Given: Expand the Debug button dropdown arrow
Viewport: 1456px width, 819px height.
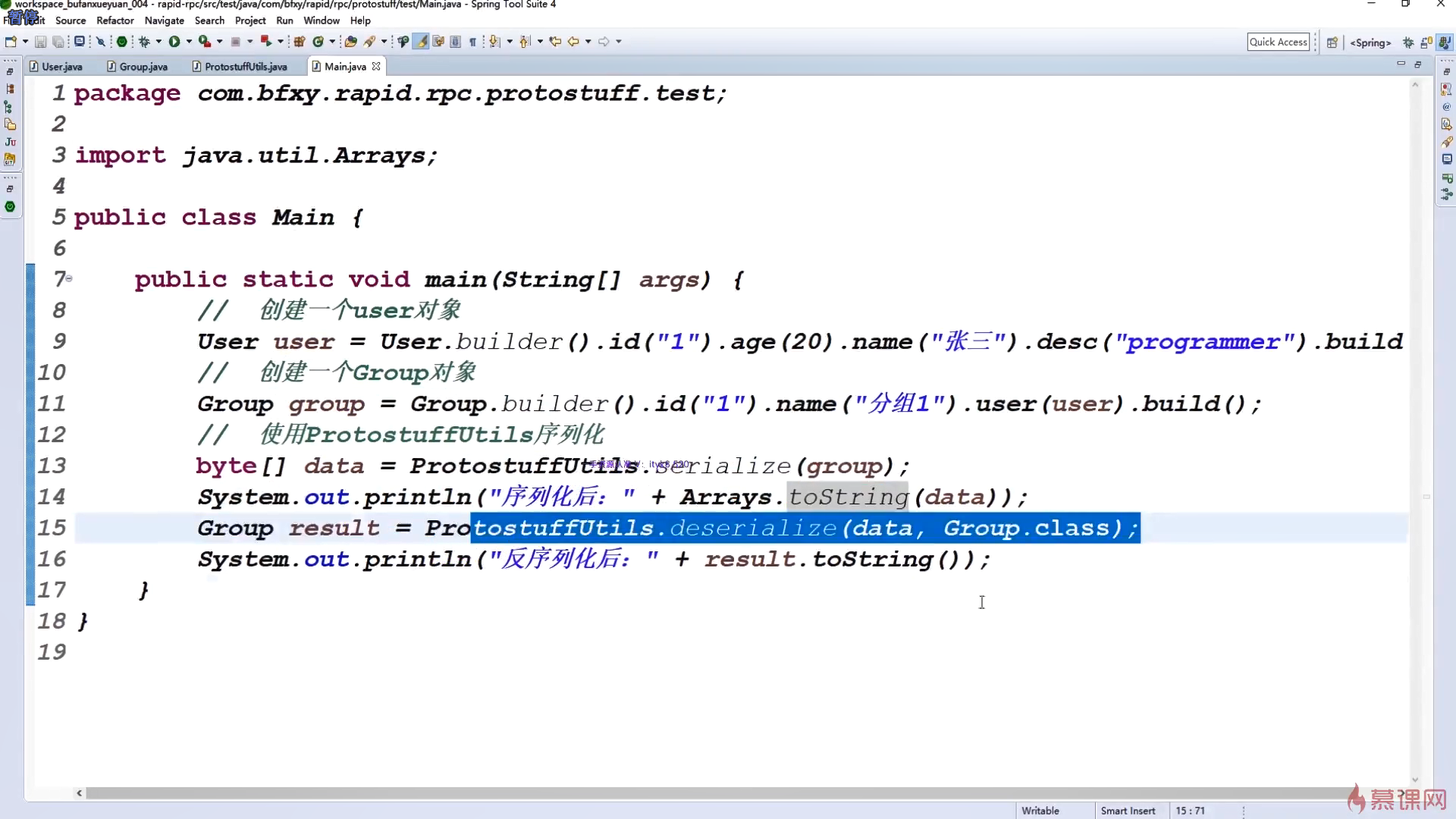Looking at the screenshot, I should point(158,42).
